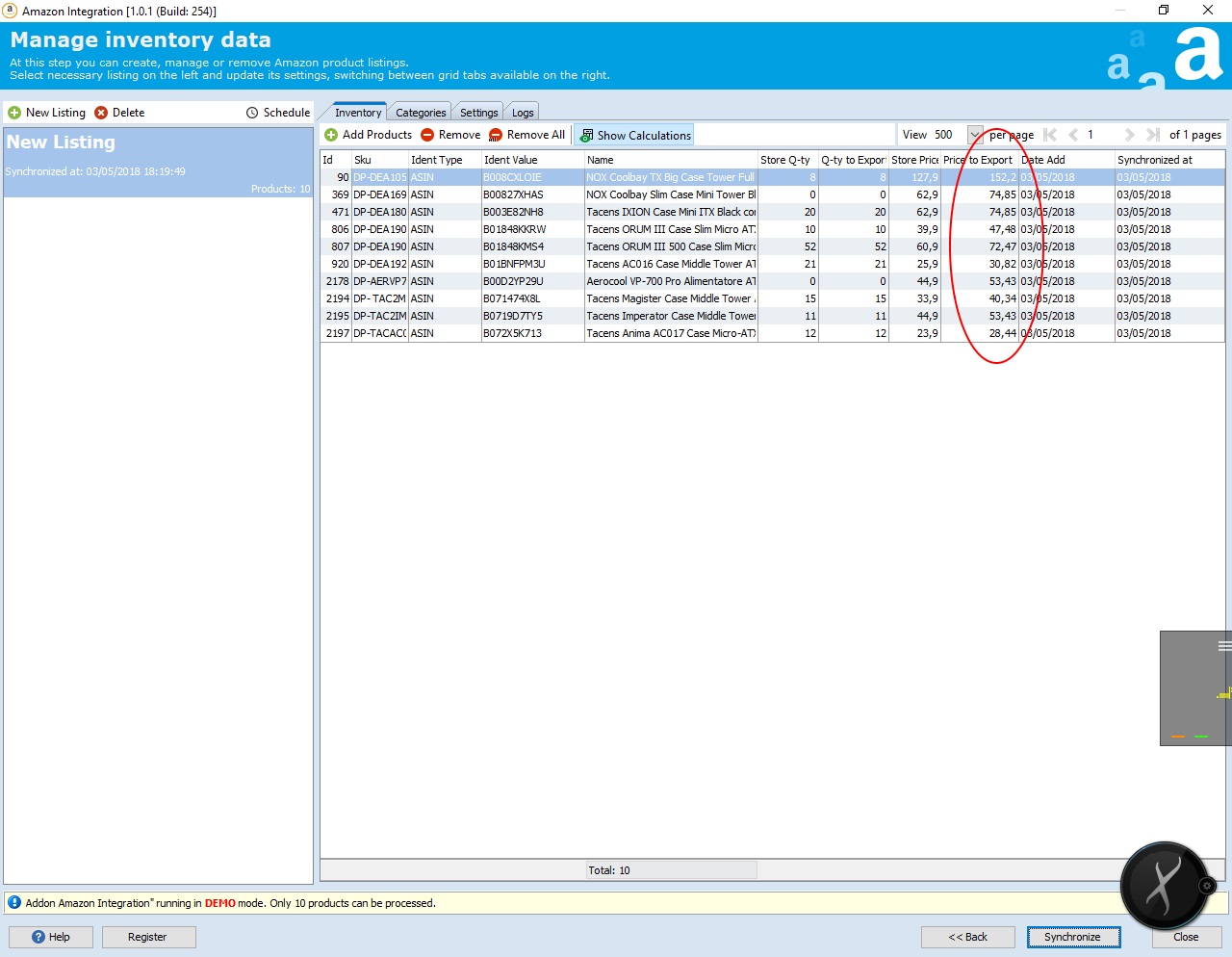
Task: Open the Schedule clock icon
Action: 252,113
